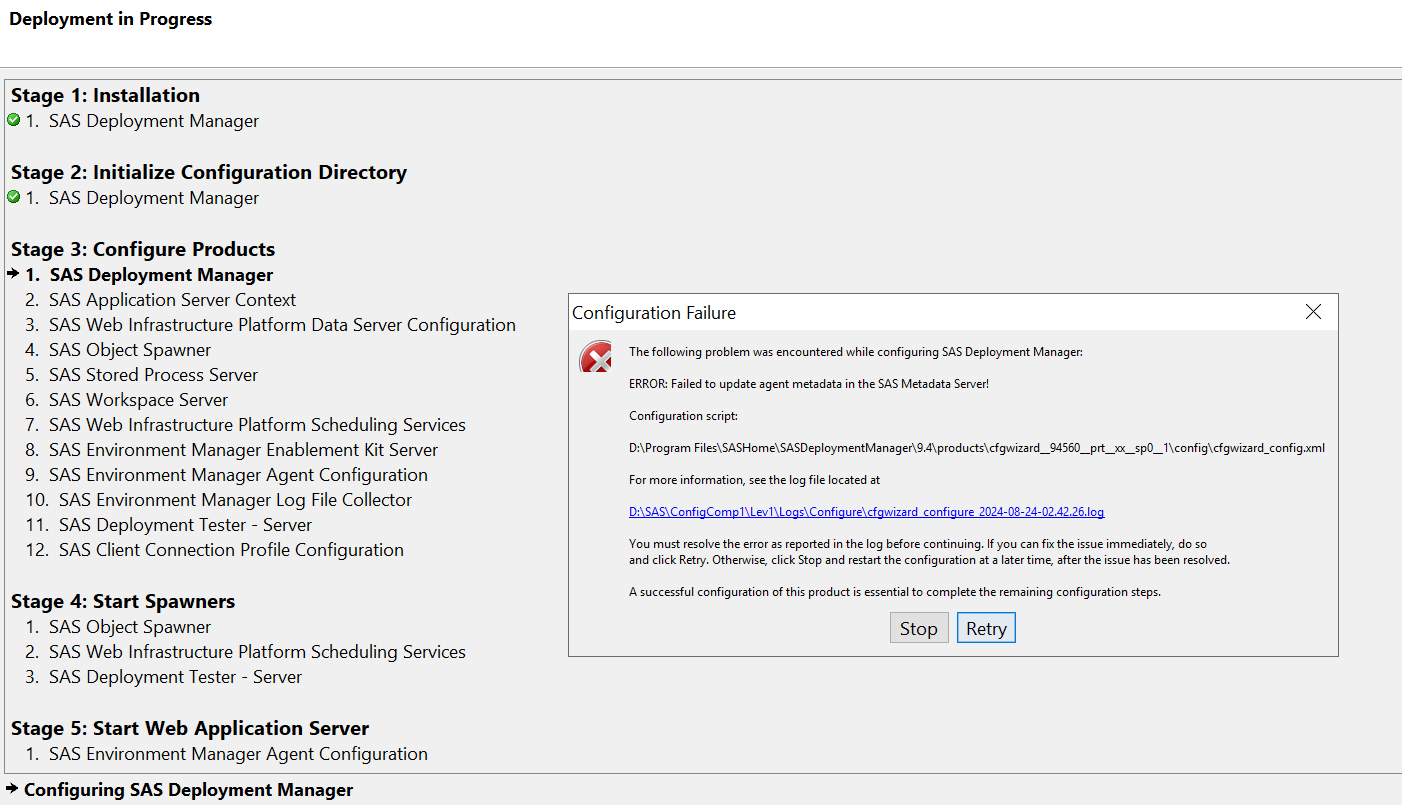1402x805 pixels.
Task: Click Stage 4: Start Spawners heading
Action: point(123,601)
